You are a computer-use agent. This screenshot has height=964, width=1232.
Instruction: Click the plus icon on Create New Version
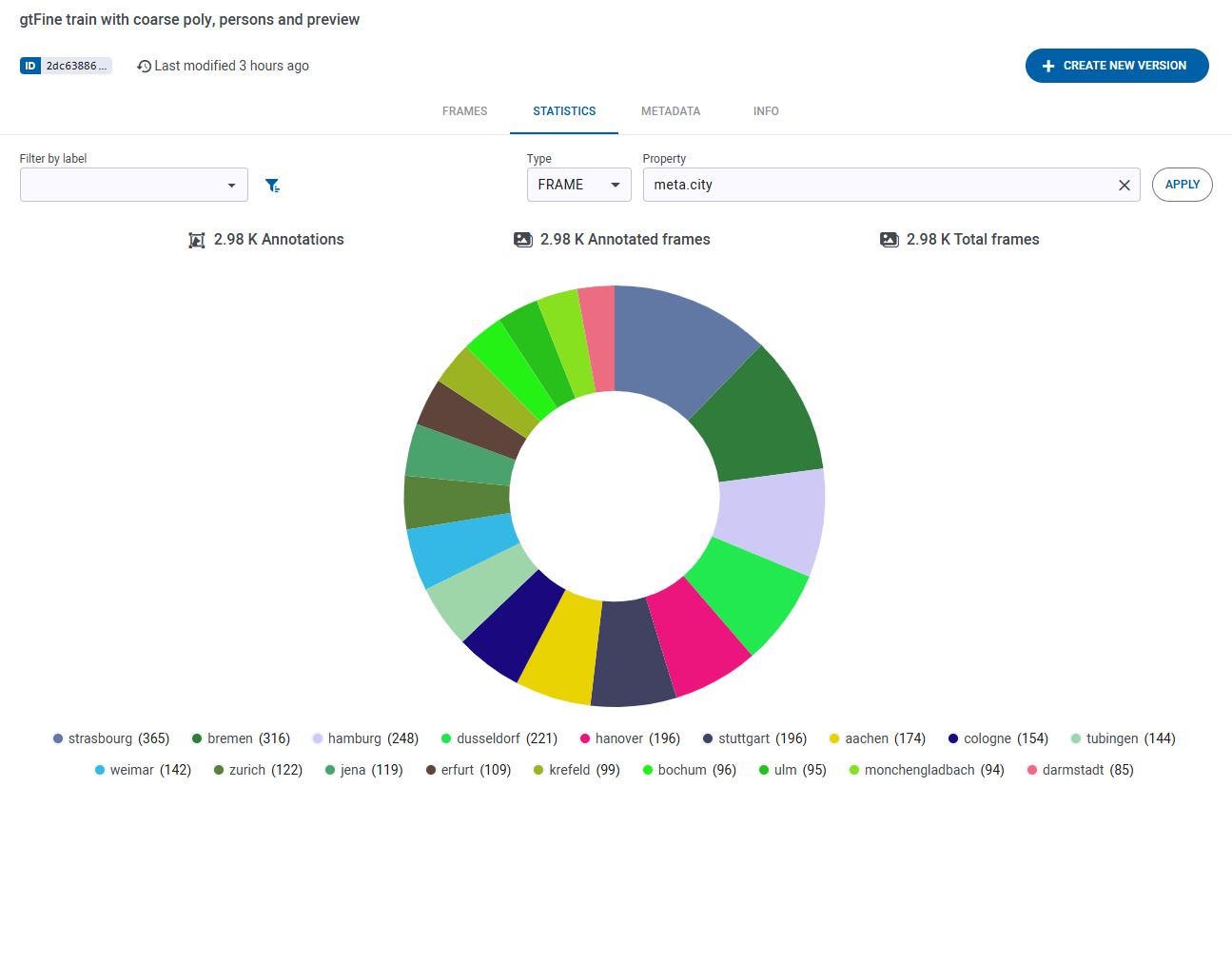pos(1047,66)
